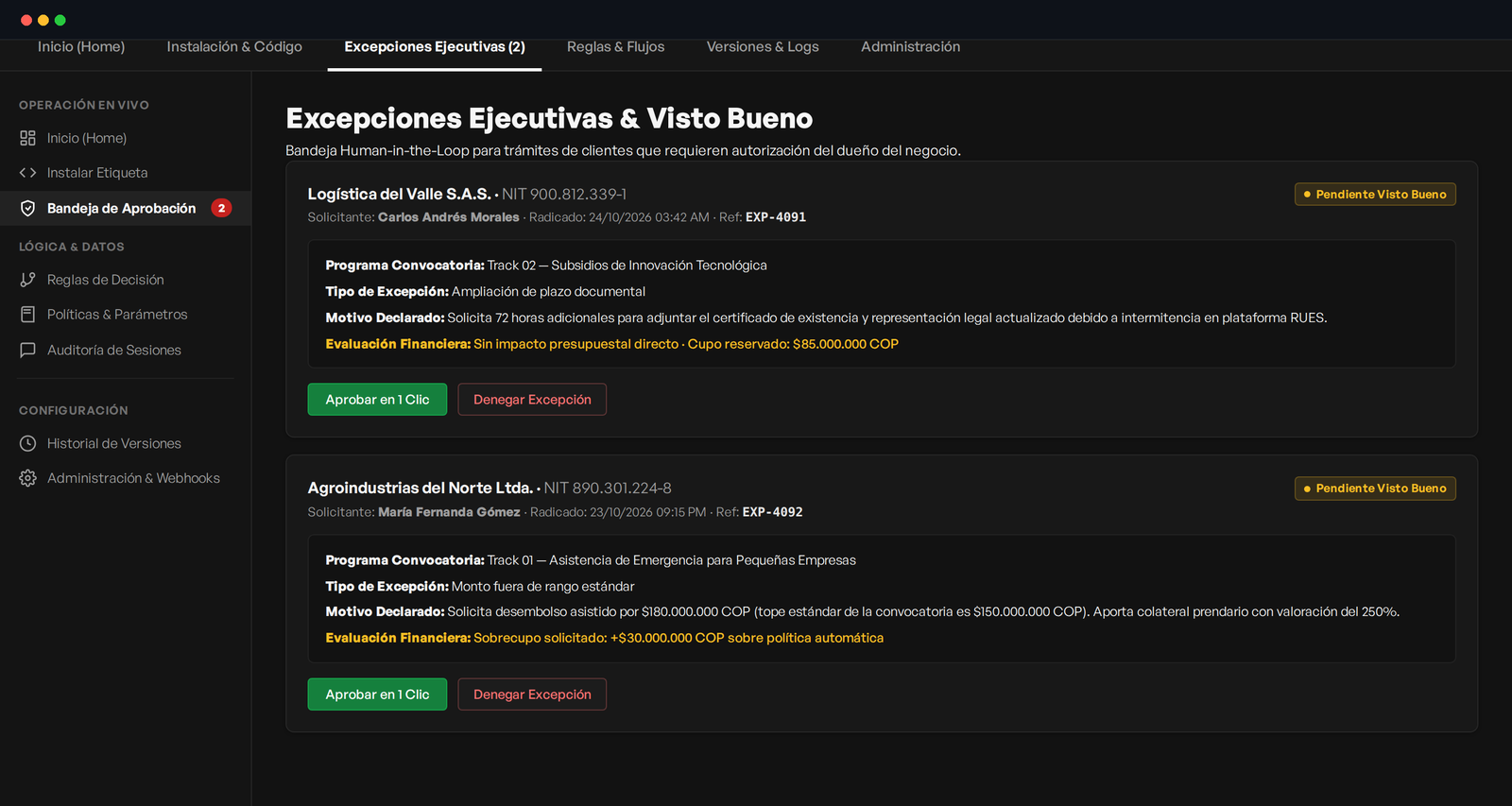1512x806 pixels.
Task: Click the Pendiente Visto Bueno badge for EXP-4091
Action: click(1375, 195)
